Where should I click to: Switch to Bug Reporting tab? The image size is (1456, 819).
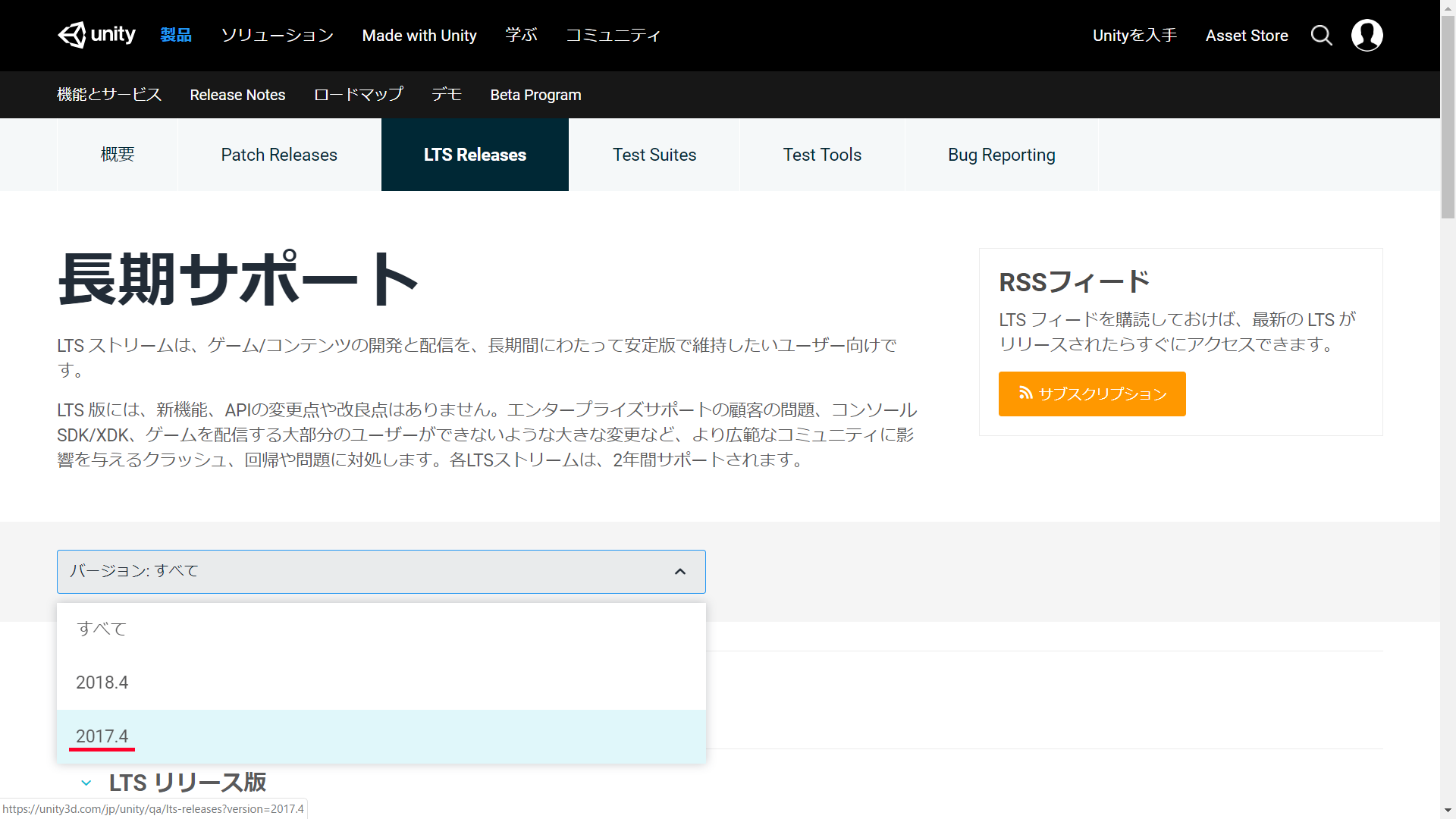pos(1001,155)
